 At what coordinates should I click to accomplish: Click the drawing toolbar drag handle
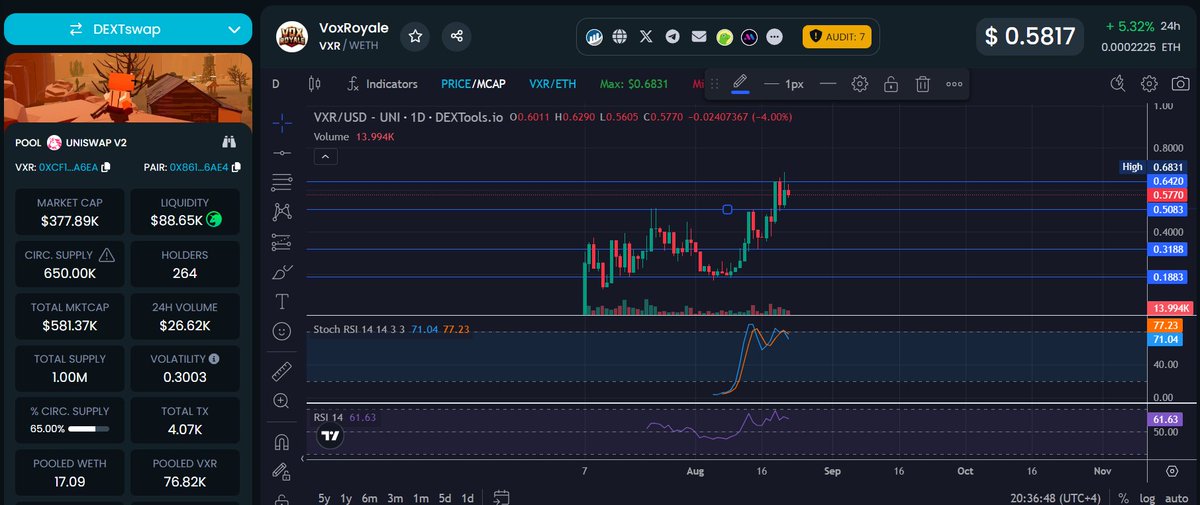(x=714, y=84)
